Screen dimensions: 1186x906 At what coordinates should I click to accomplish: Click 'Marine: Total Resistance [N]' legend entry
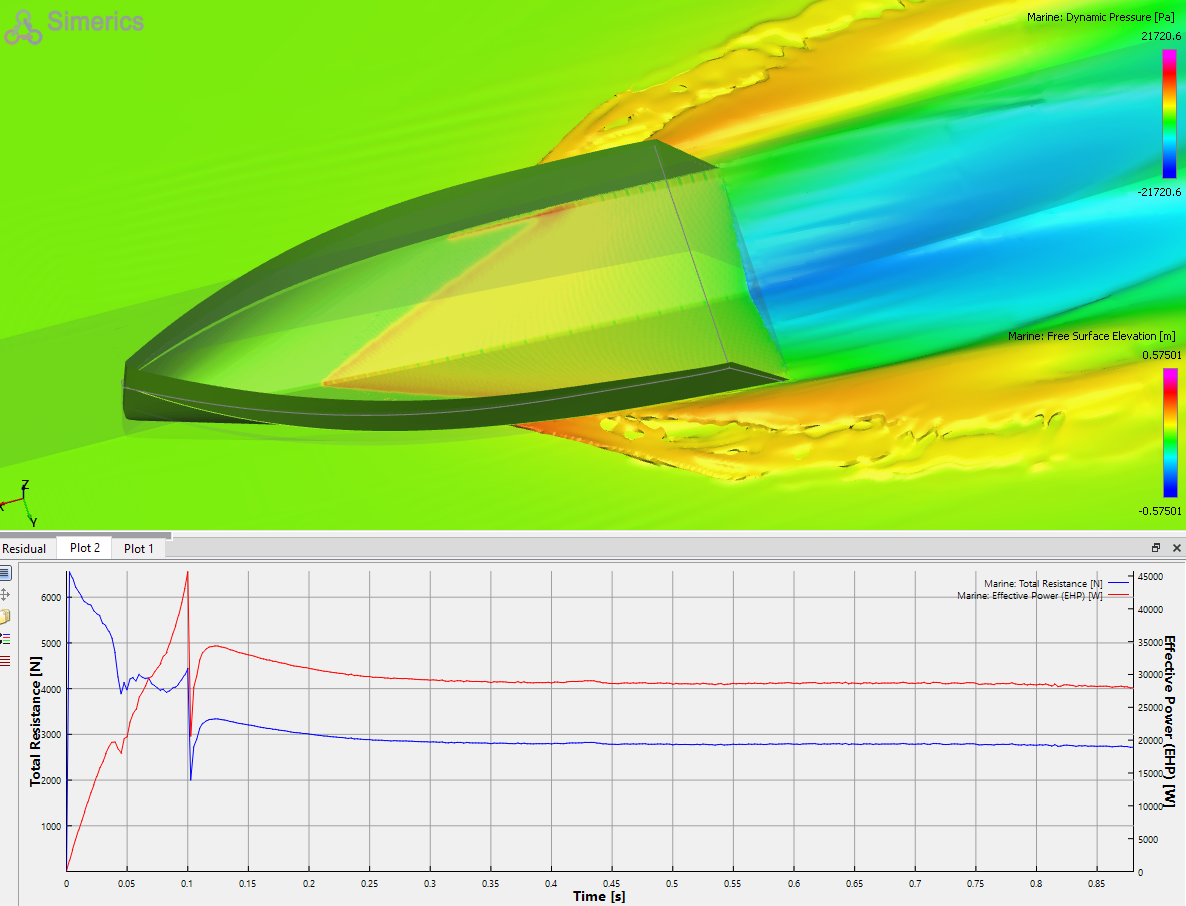1043,584
